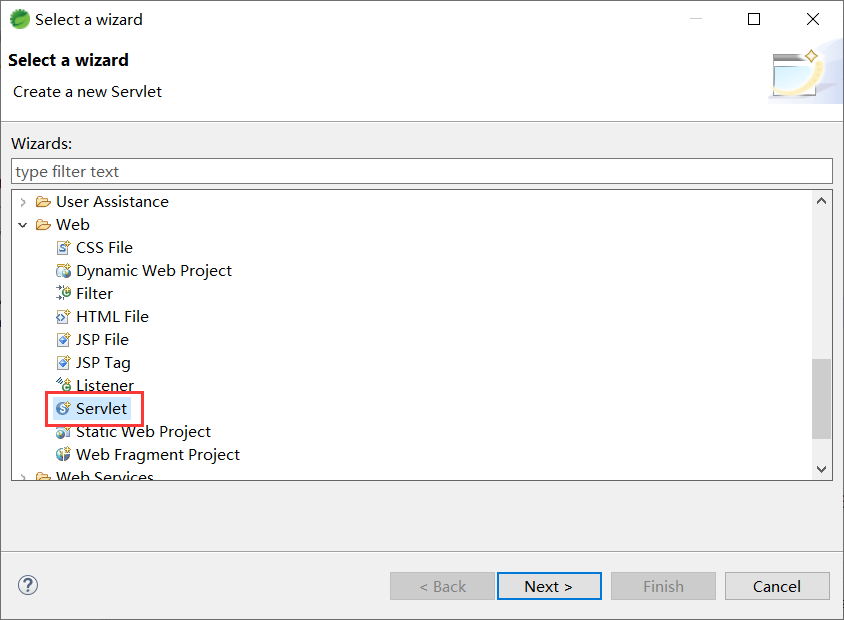Select the Web folder label

[73, 225]
